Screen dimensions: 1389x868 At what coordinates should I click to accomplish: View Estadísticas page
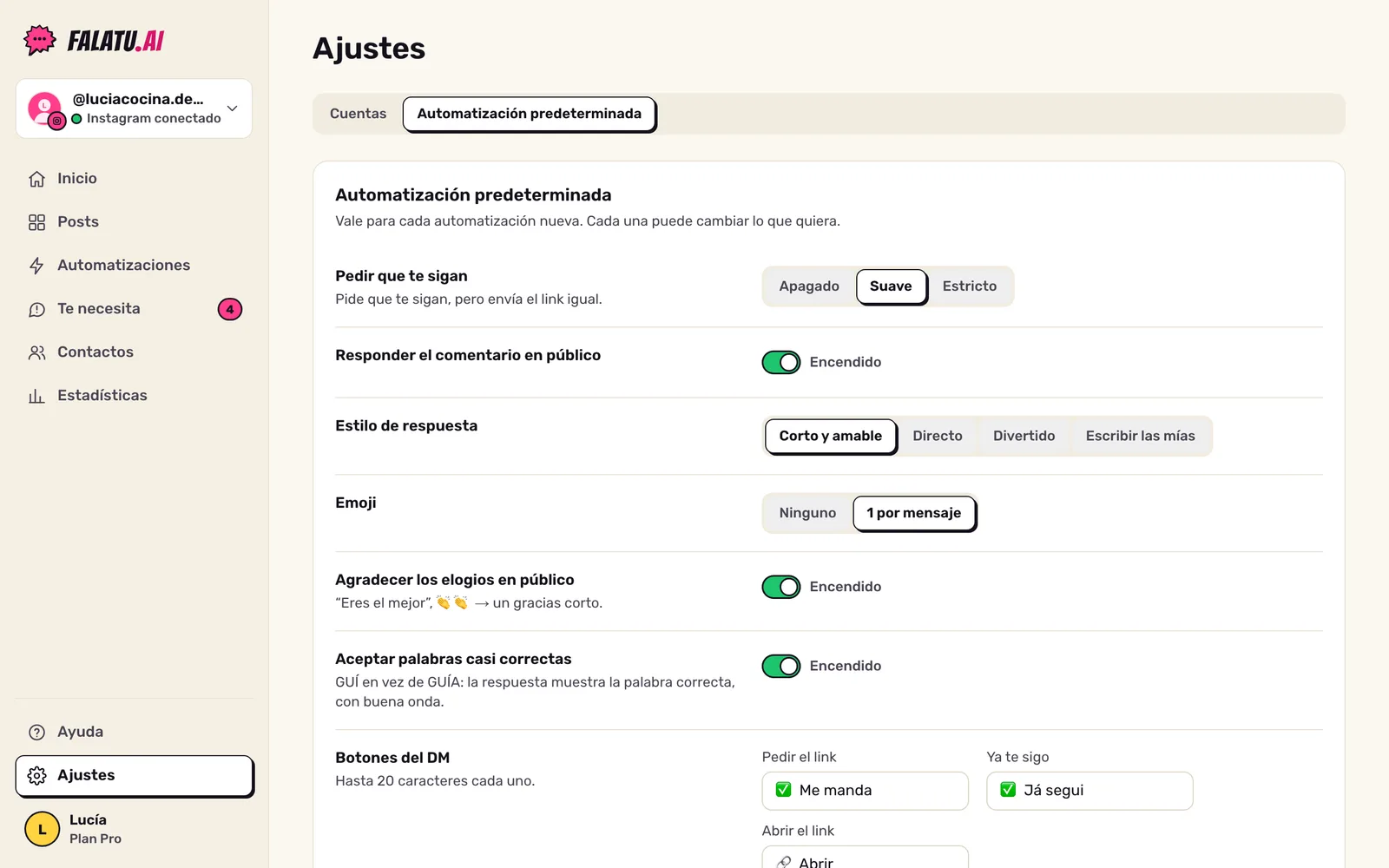point(135,396)
